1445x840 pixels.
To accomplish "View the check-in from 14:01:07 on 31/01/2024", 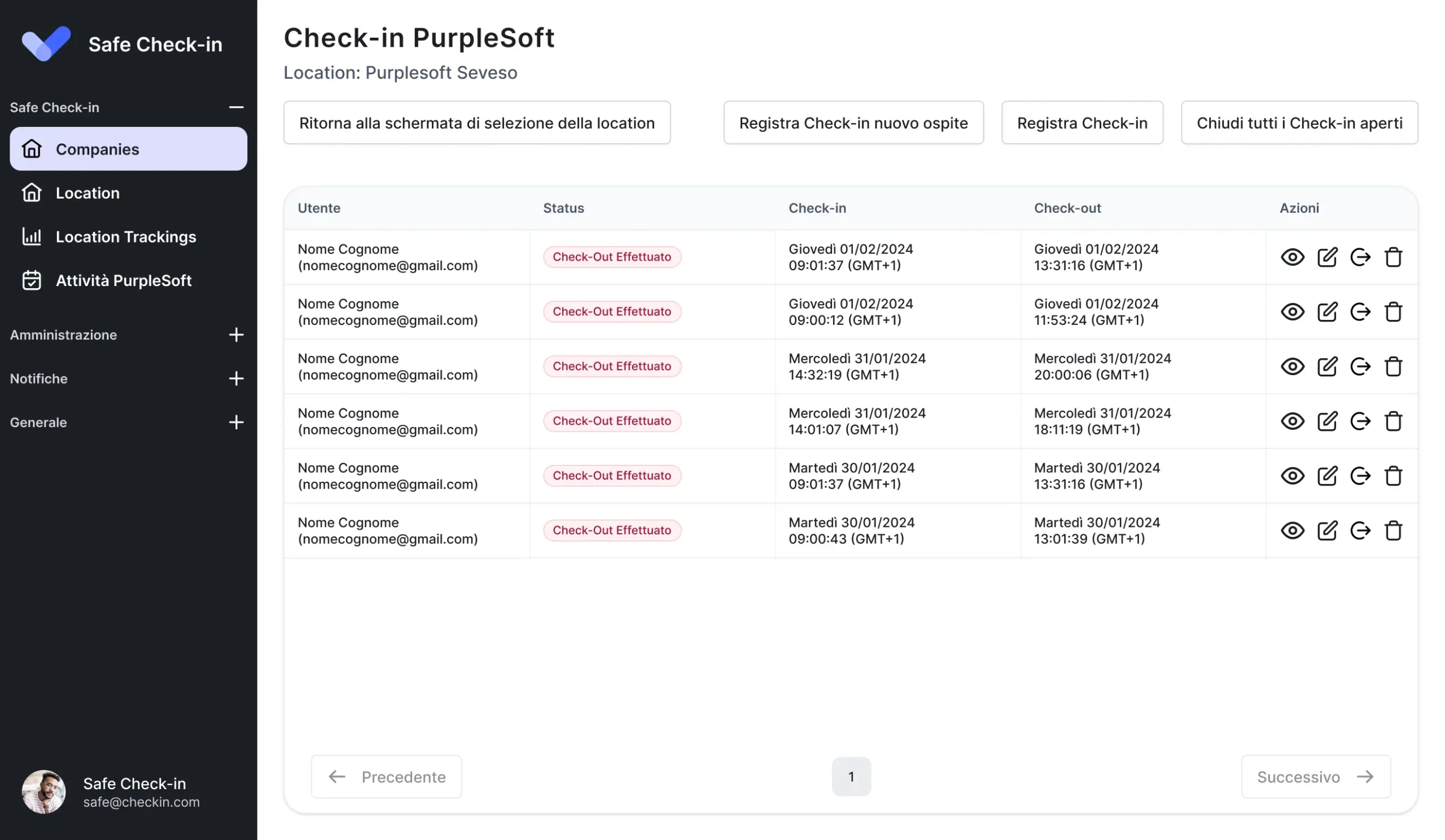I will [1293, 421].
